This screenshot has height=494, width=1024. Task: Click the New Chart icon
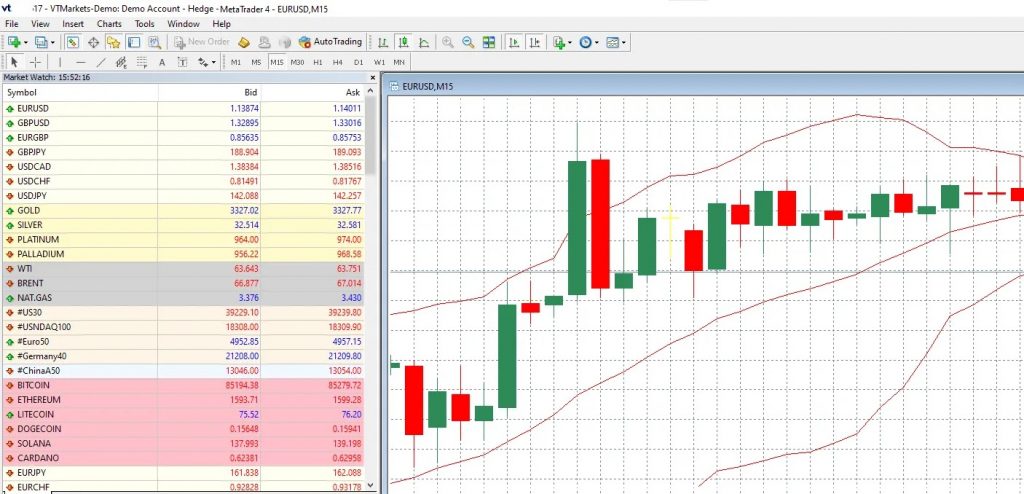[x=13, y=42]
